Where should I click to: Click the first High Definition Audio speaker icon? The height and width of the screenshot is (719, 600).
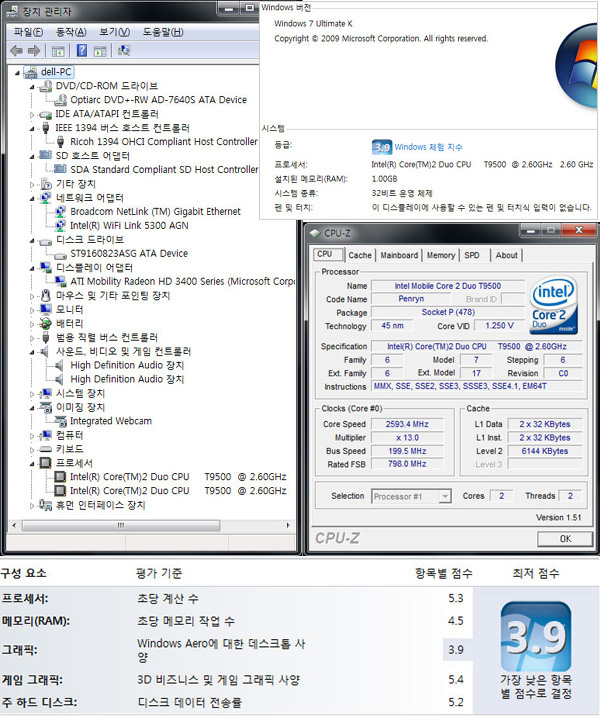pos(60,365)
